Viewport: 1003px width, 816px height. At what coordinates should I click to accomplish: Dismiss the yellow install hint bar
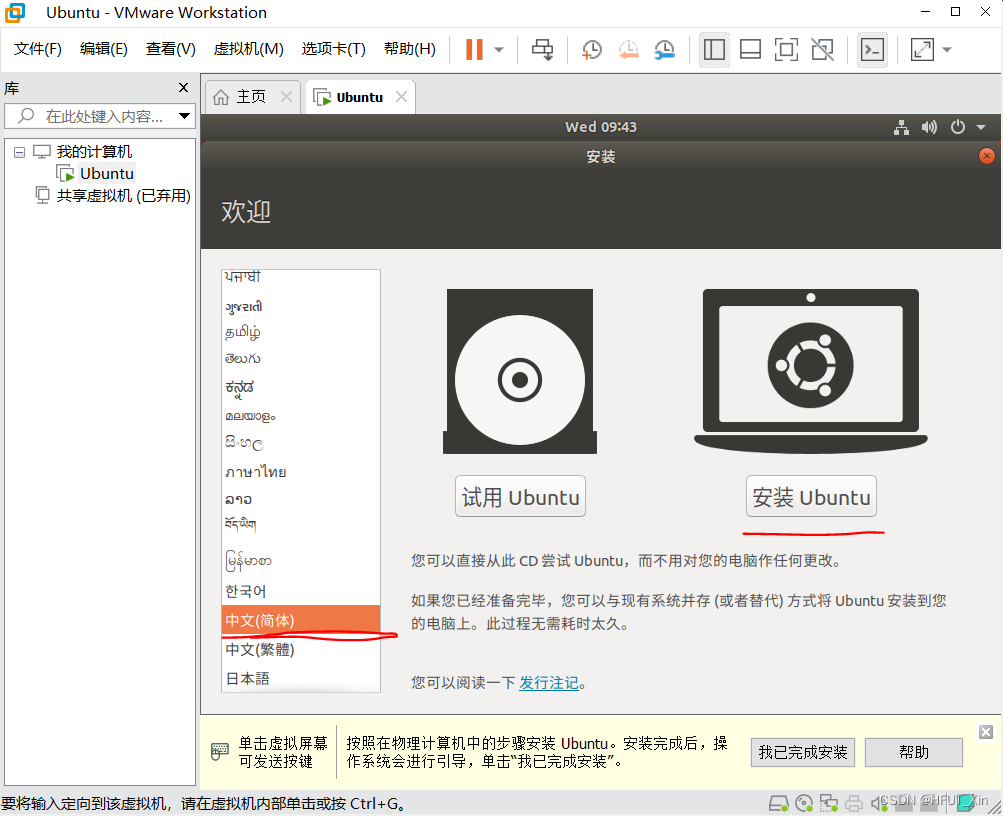click(x=986, y=732)
